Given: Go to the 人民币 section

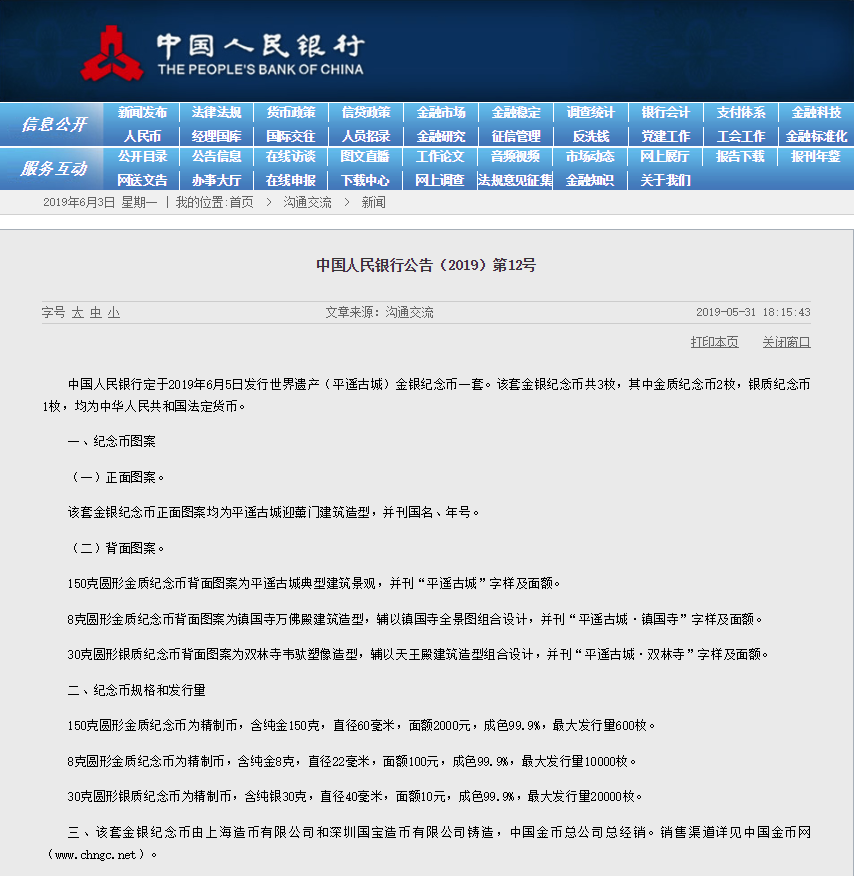Looking at the screenshot, I should pyautogui.click(x=142, y=136).
